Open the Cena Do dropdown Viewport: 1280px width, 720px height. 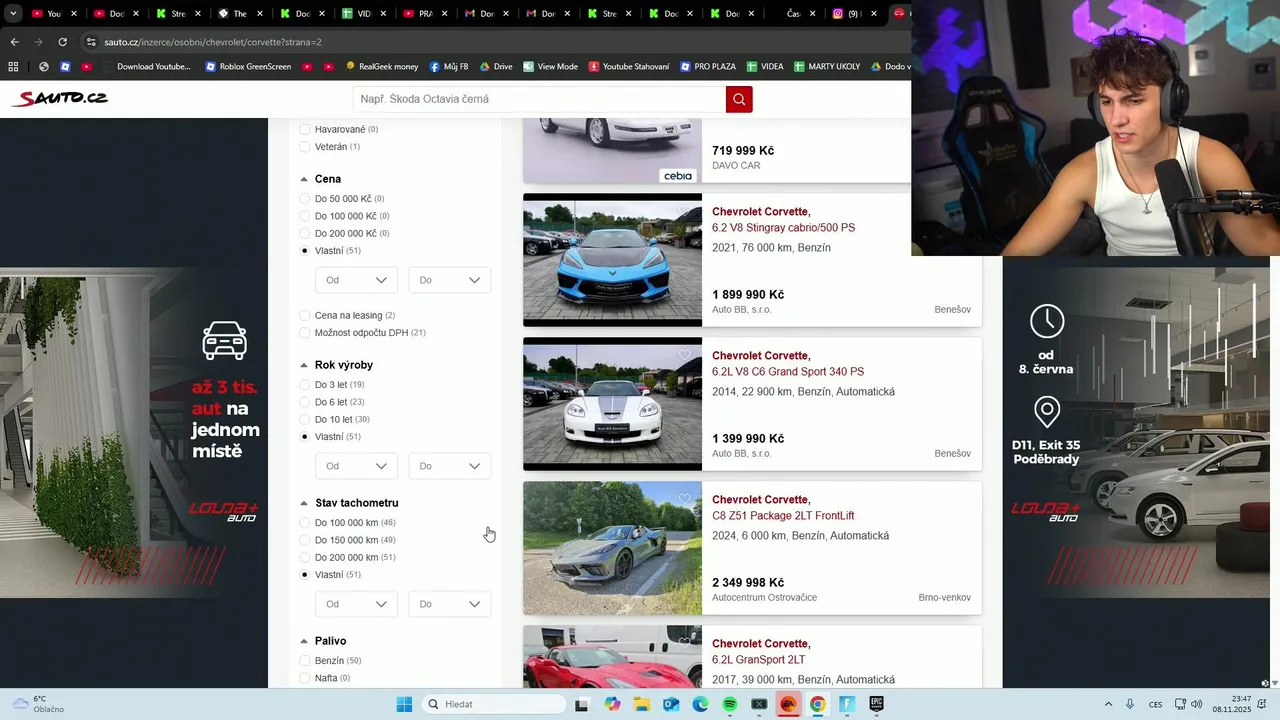point(450,280)
